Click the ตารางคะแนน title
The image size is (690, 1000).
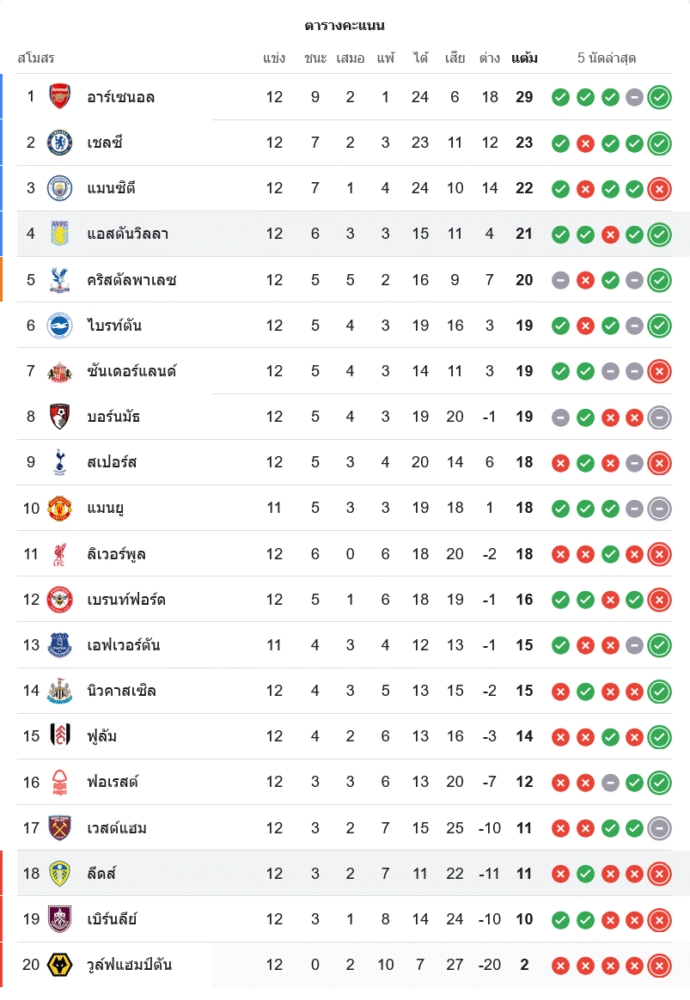tap(345, 25)
